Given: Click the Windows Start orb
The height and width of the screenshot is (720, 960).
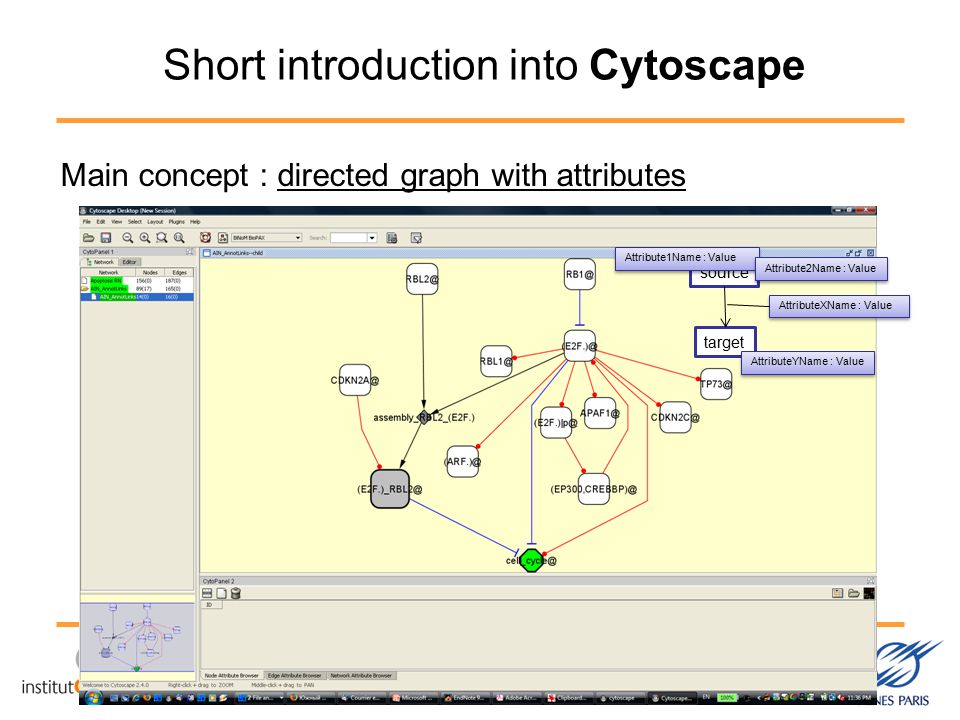Looking at the screenshot, I should pos(94,697).
